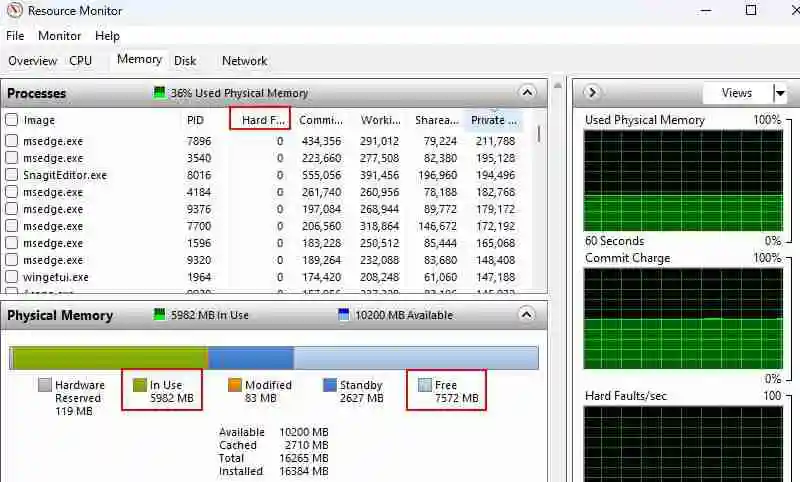Check the msedge.exe PID 4184 checkbox
The height and width of the screenshot is (482, 800).
11,192
